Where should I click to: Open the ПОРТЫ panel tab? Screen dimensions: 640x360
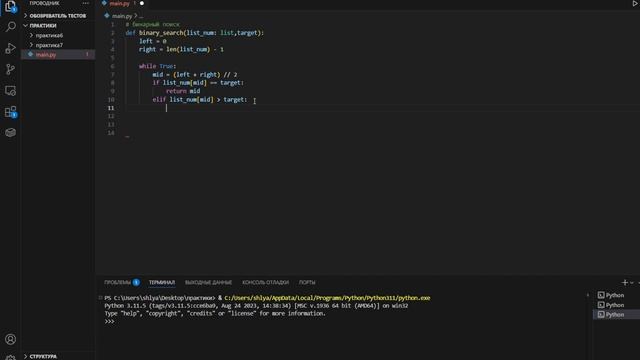click(307, 282)
